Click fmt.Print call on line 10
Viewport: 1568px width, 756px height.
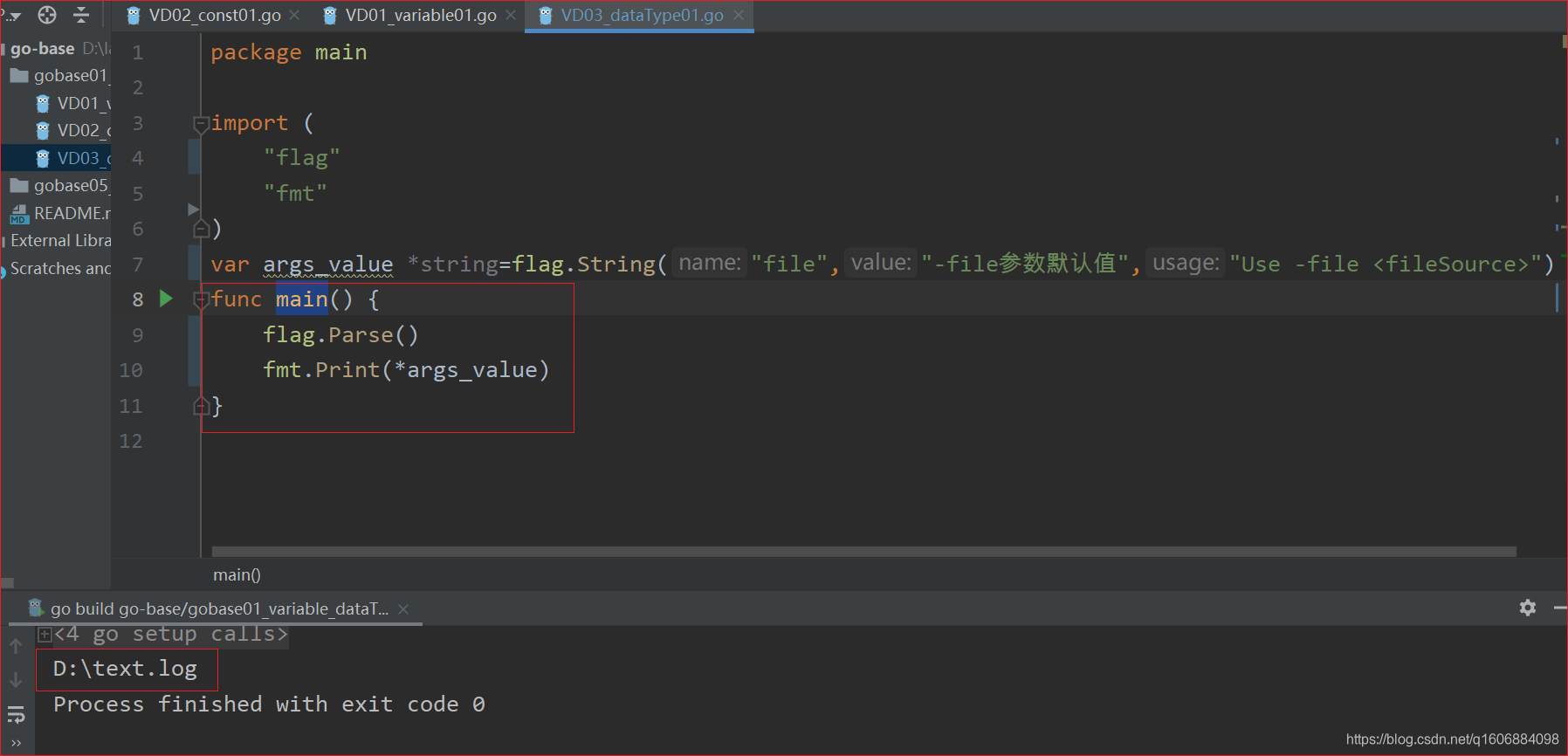coord(407,370)
